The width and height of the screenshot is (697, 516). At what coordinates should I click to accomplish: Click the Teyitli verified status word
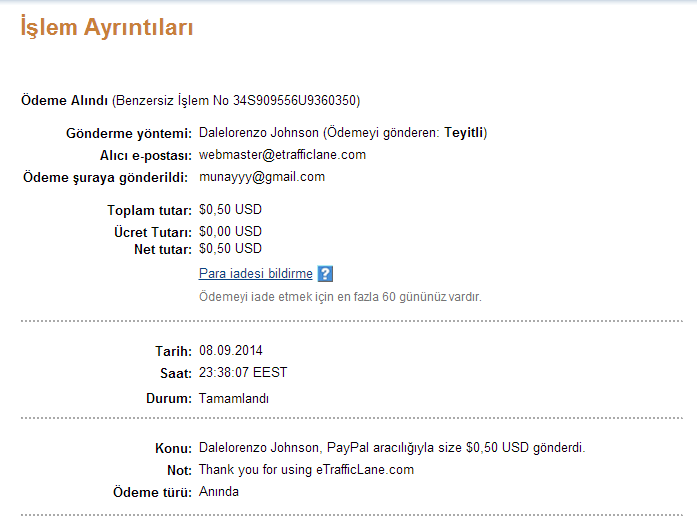pos(464,133)
